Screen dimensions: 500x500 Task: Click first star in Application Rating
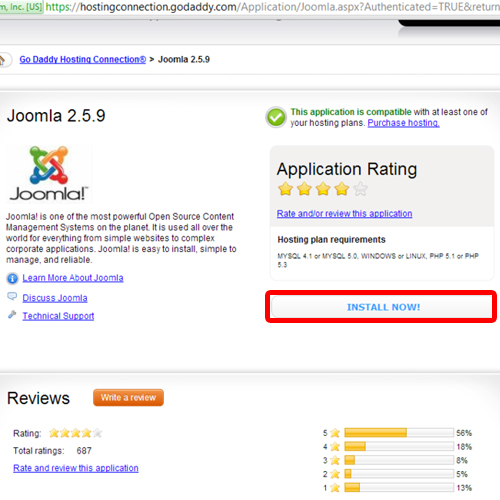[285, 189]
